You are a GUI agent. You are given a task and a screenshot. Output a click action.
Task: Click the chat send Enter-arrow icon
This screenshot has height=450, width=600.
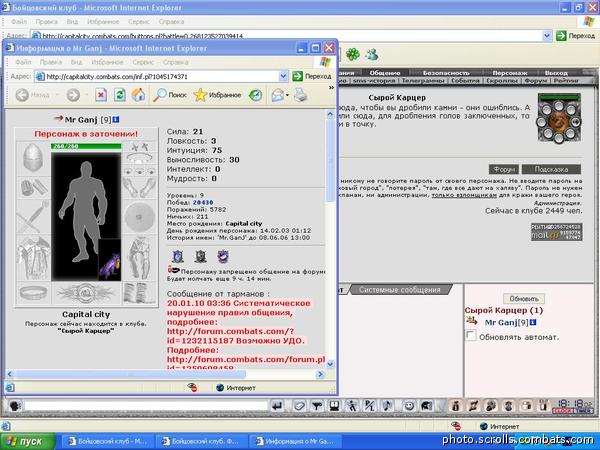[x=277, y=406]
